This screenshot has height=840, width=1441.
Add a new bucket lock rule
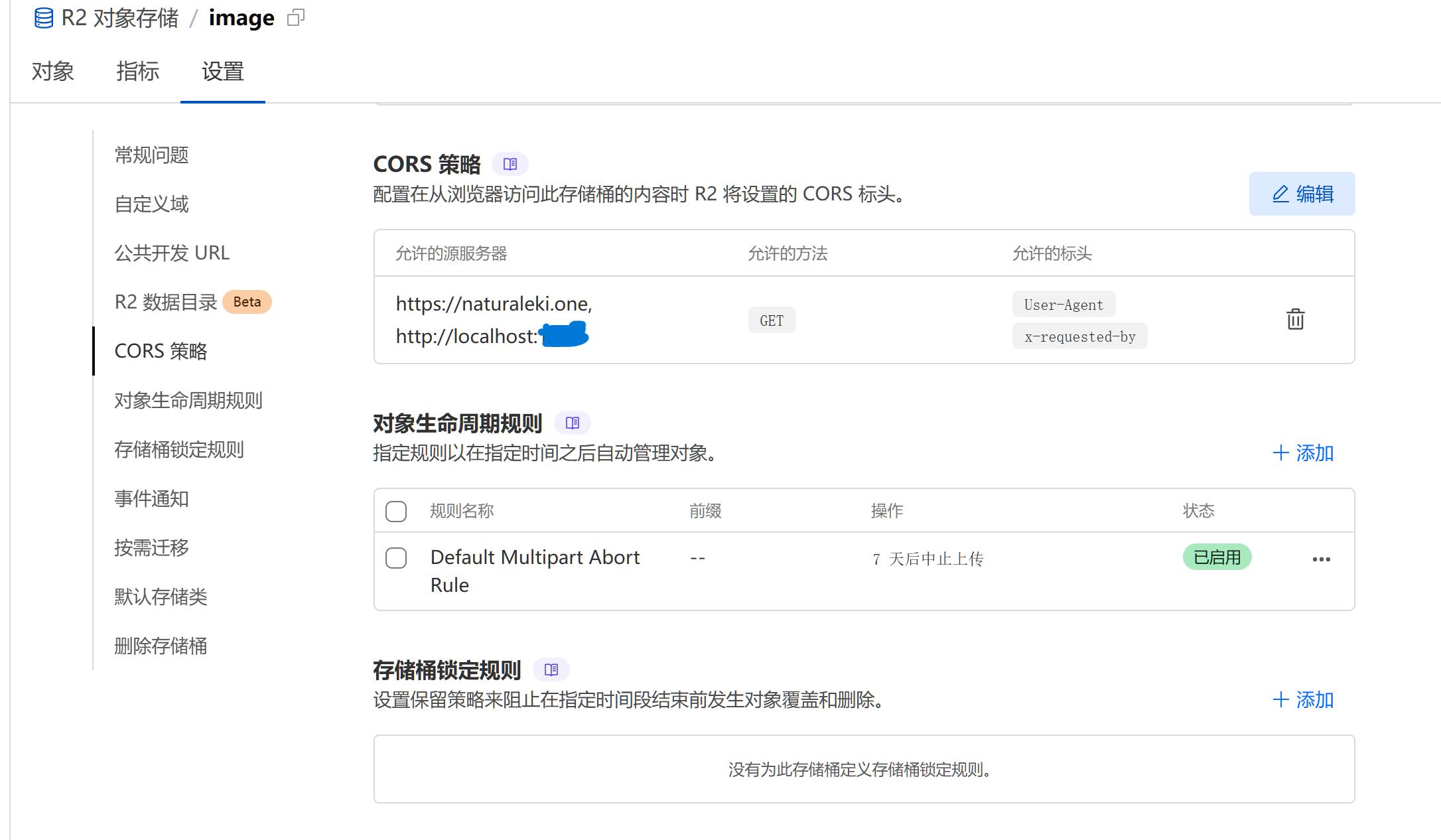(1303, 700)
